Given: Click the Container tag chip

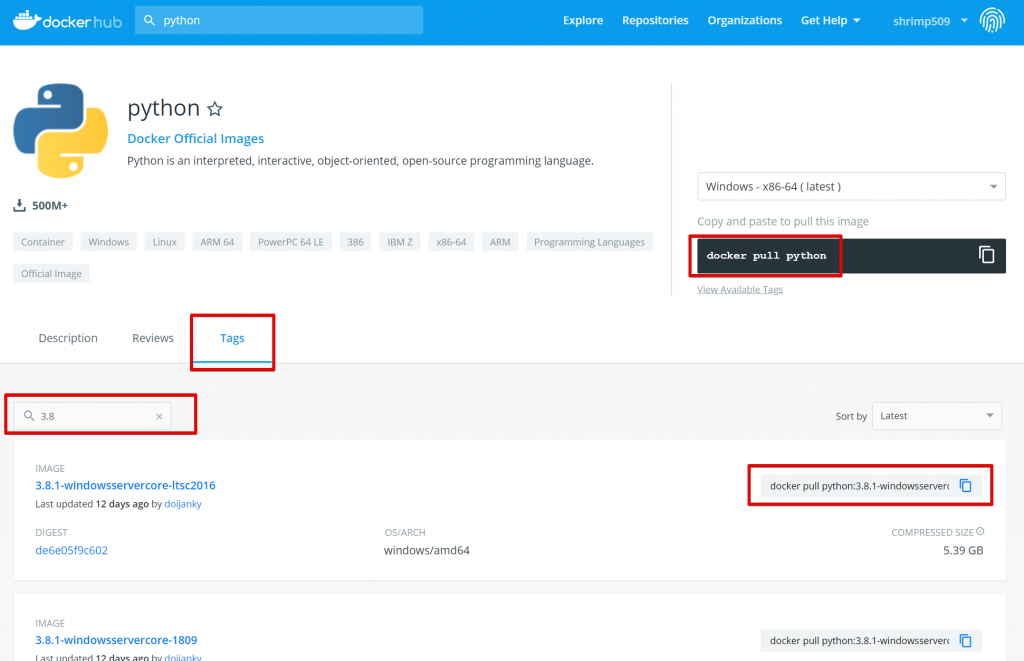Looking at the screenshot, I should click(42, 242).
